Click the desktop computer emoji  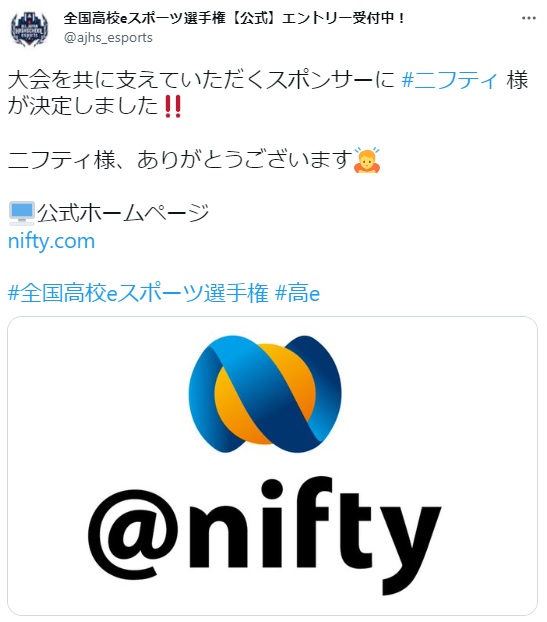coord(22,213)
